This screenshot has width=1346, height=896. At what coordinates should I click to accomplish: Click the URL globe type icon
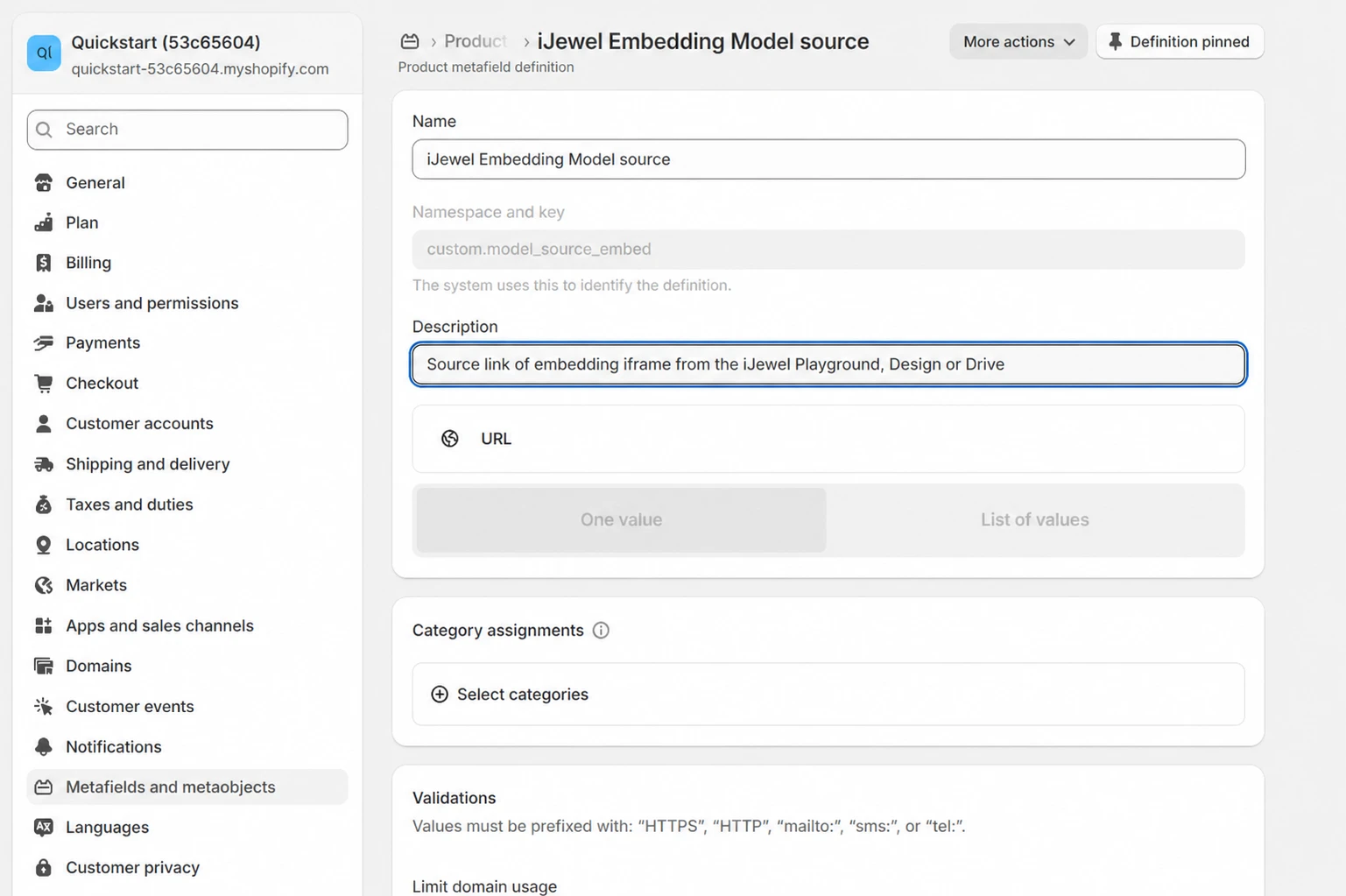[449, 439]
